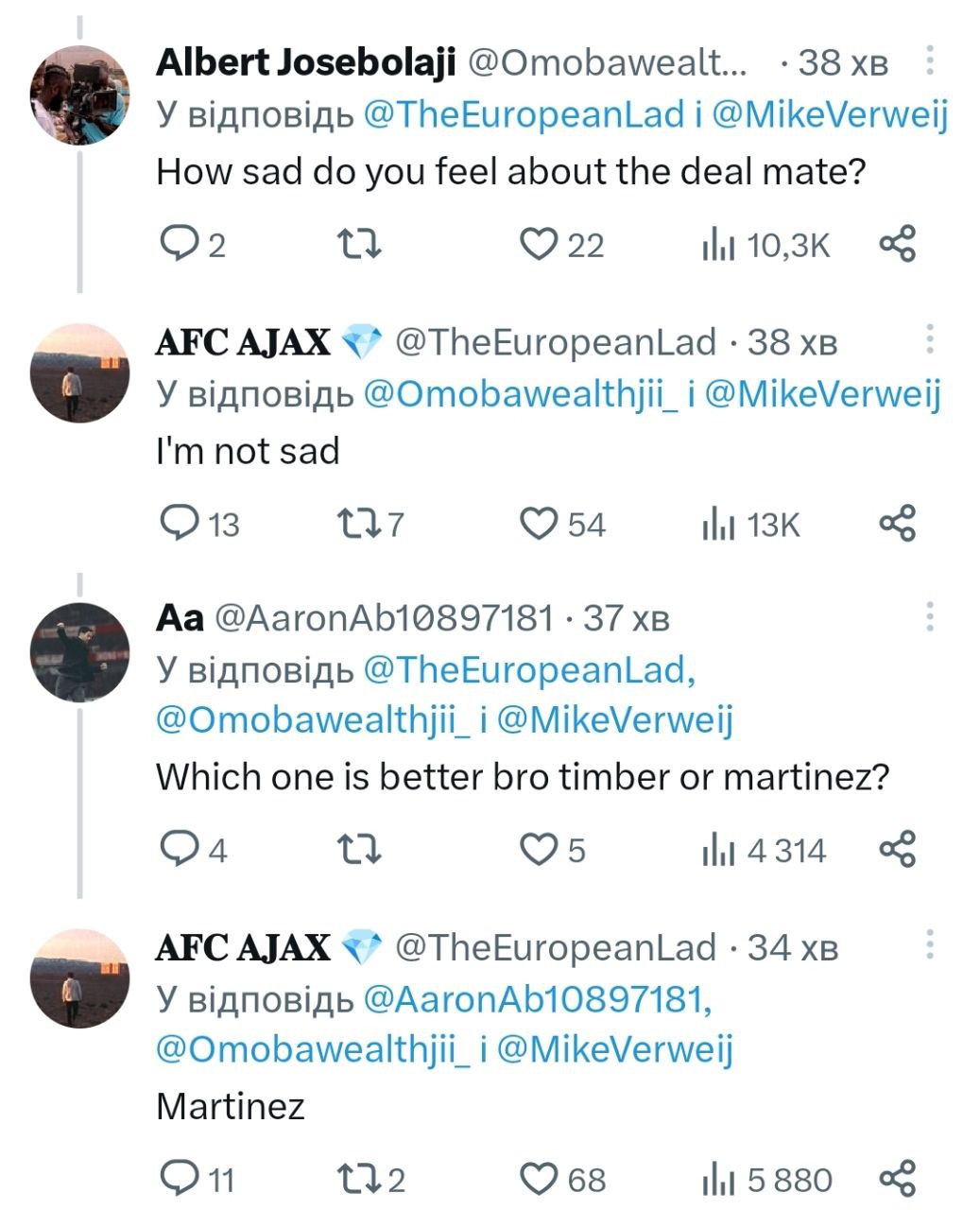The height and width of the screenshot is (1210, 980).
Task: Share the "Martinez" reply
Action: [x=897, y=1180]
